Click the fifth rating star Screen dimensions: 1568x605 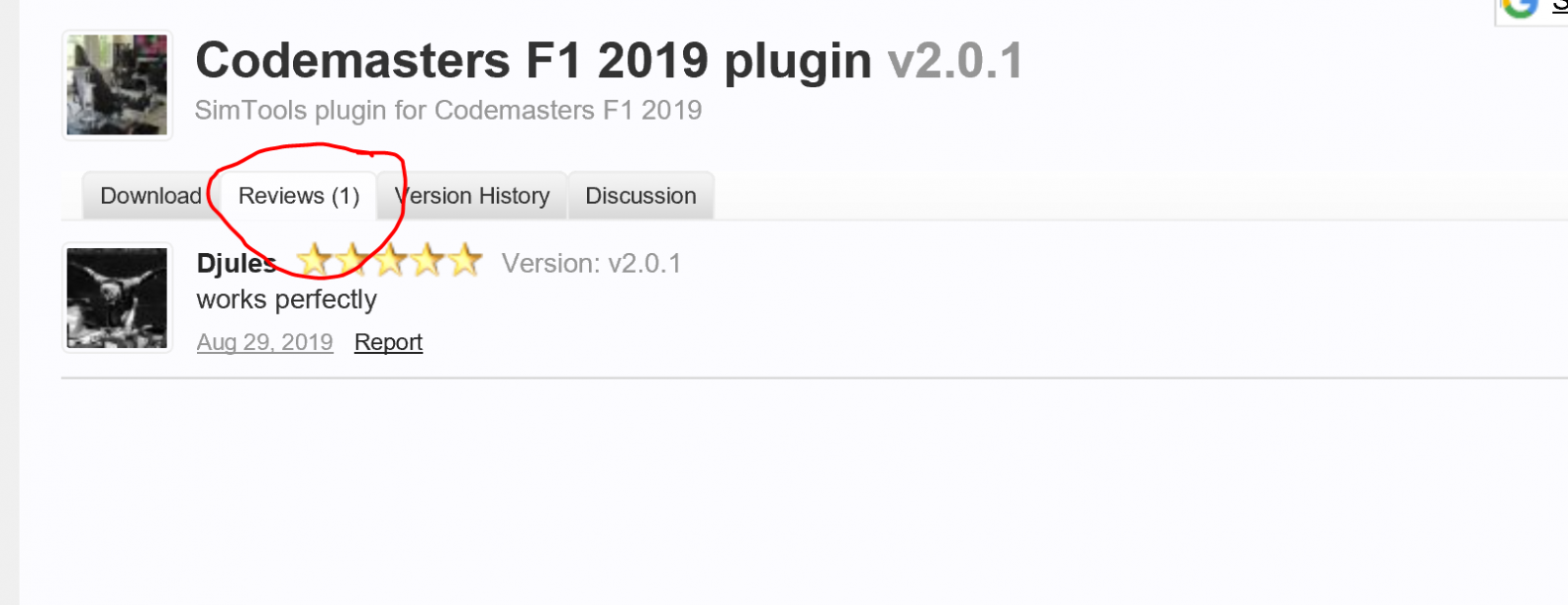click(465, 261)
